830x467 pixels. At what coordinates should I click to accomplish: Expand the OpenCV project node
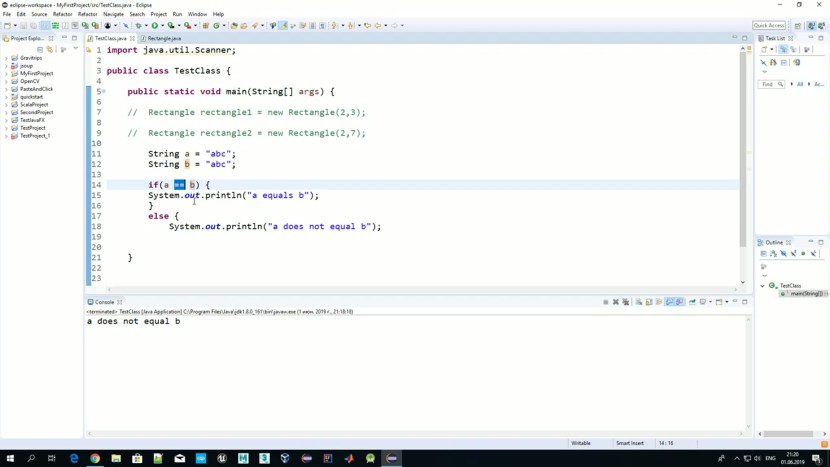(x=6, y=82)
